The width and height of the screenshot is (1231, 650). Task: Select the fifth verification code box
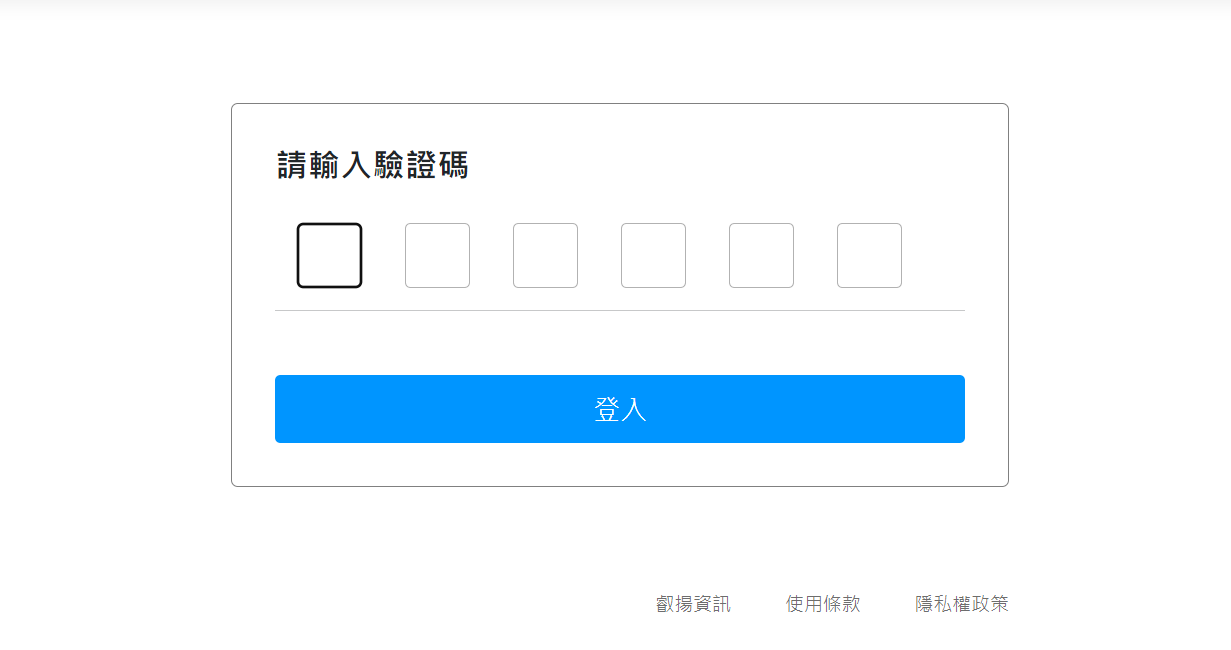point(761,255)
